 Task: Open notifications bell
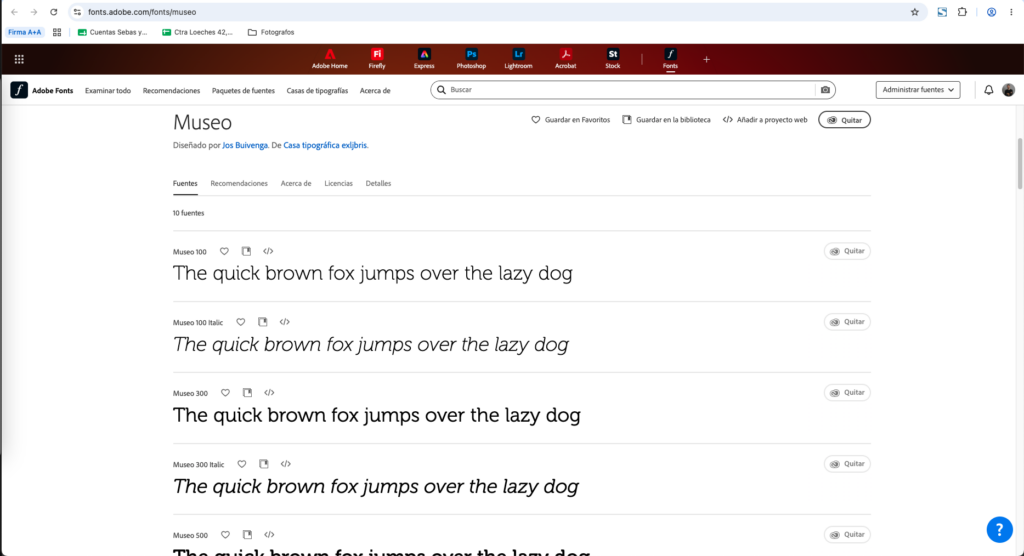pos(989,90)
